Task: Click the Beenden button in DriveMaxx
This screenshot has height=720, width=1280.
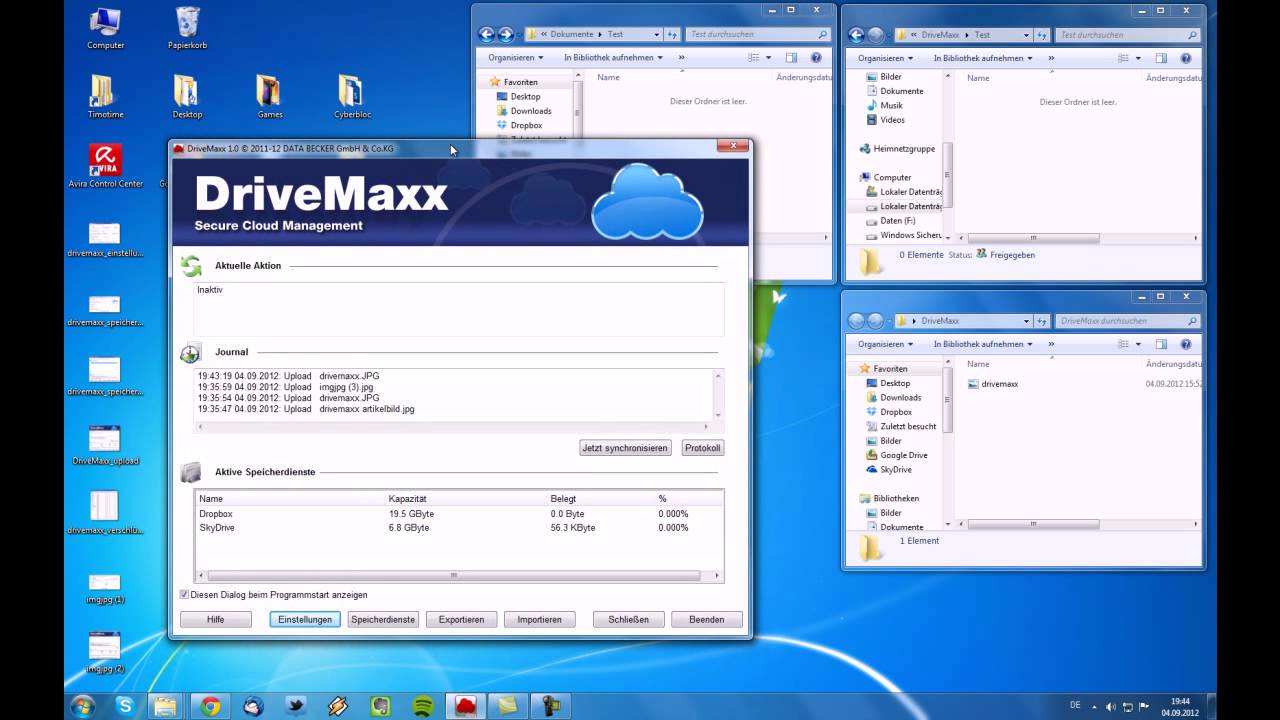Action: (x=706, y=620)
